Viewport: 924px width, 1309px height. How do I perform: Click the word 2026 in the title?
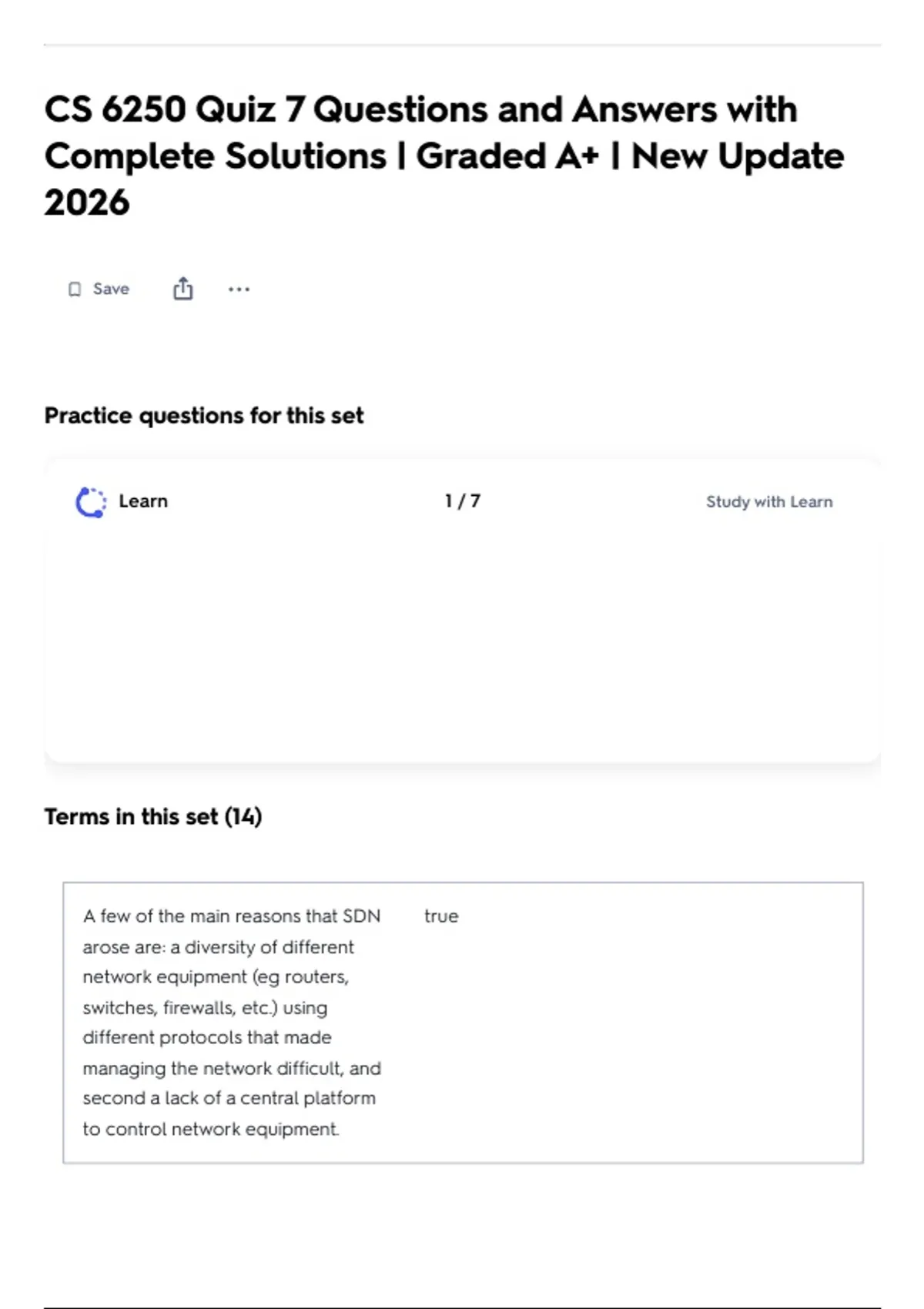87,203
